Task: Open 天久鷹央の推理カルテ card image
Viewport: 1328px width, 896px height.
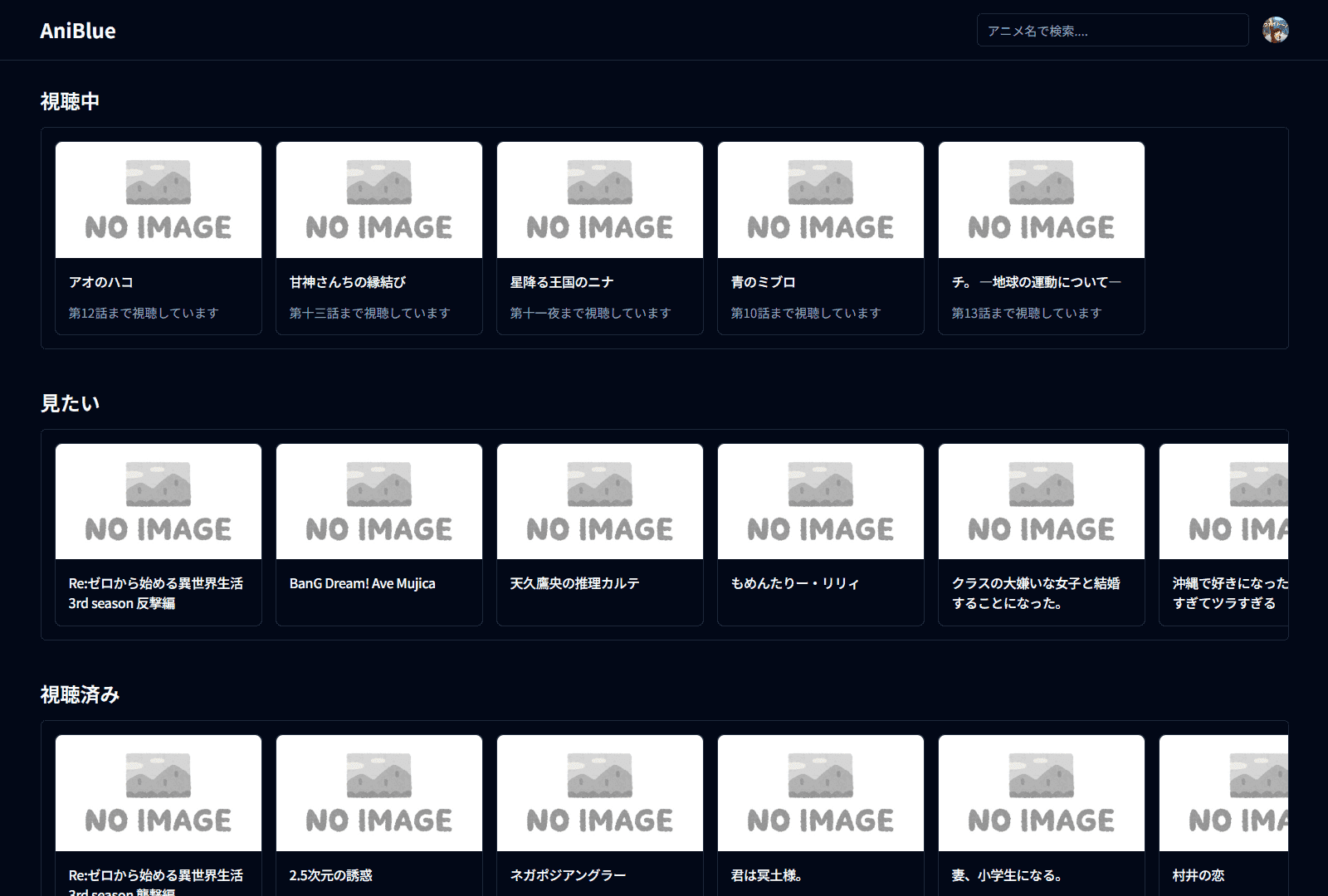Action: 600,502
